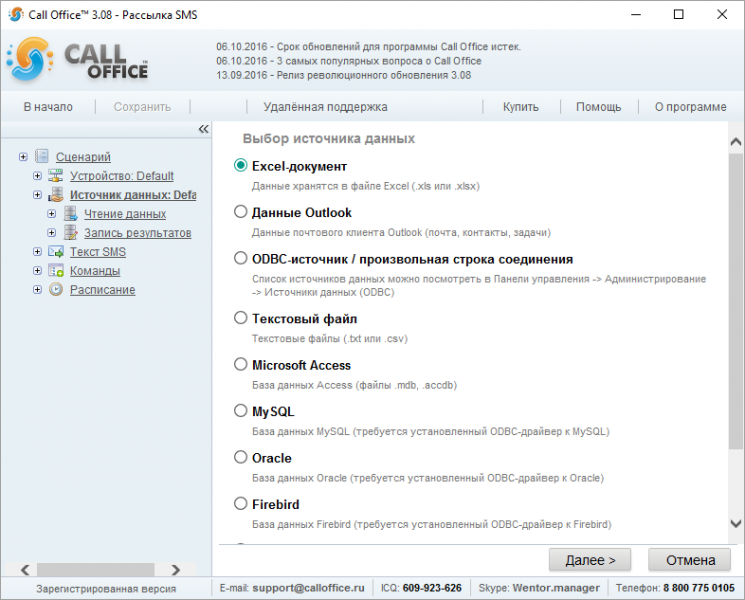Choose the Oracle data source option
745x600 pixels.
tap(240, 457)
